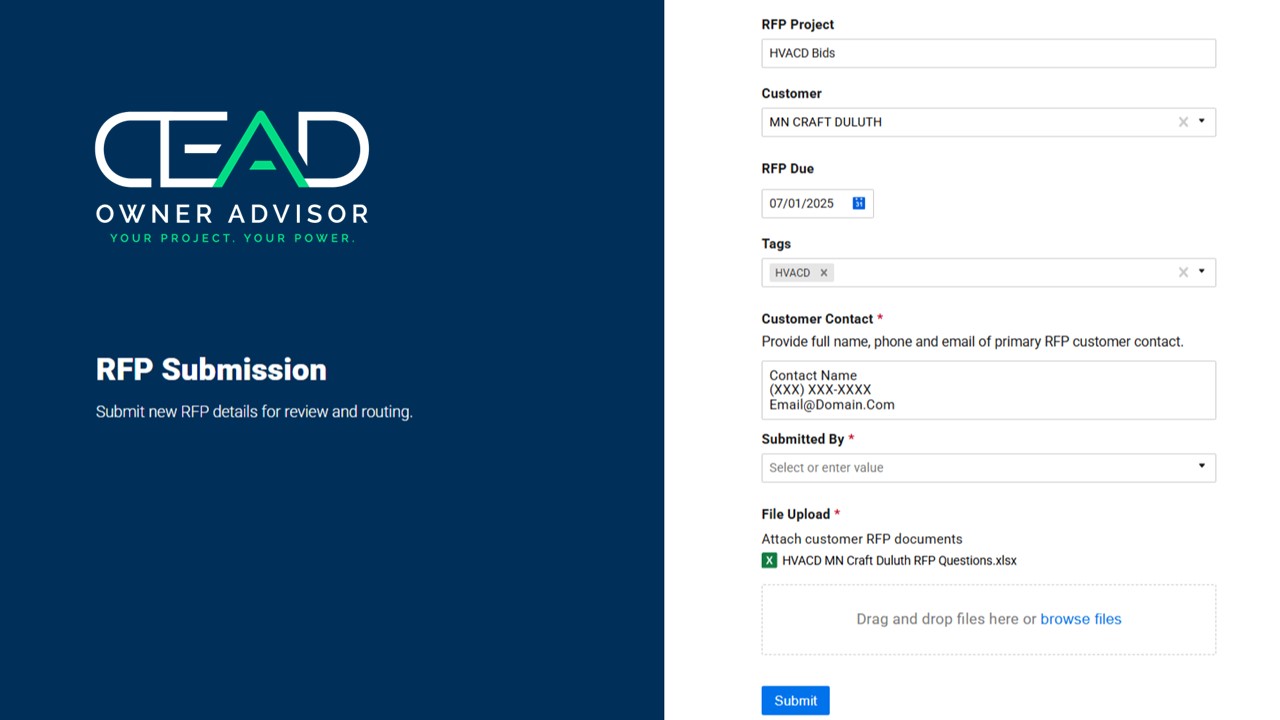
Task: Click the CEAD Owner Advisor logo
Action: coord(232,177)
